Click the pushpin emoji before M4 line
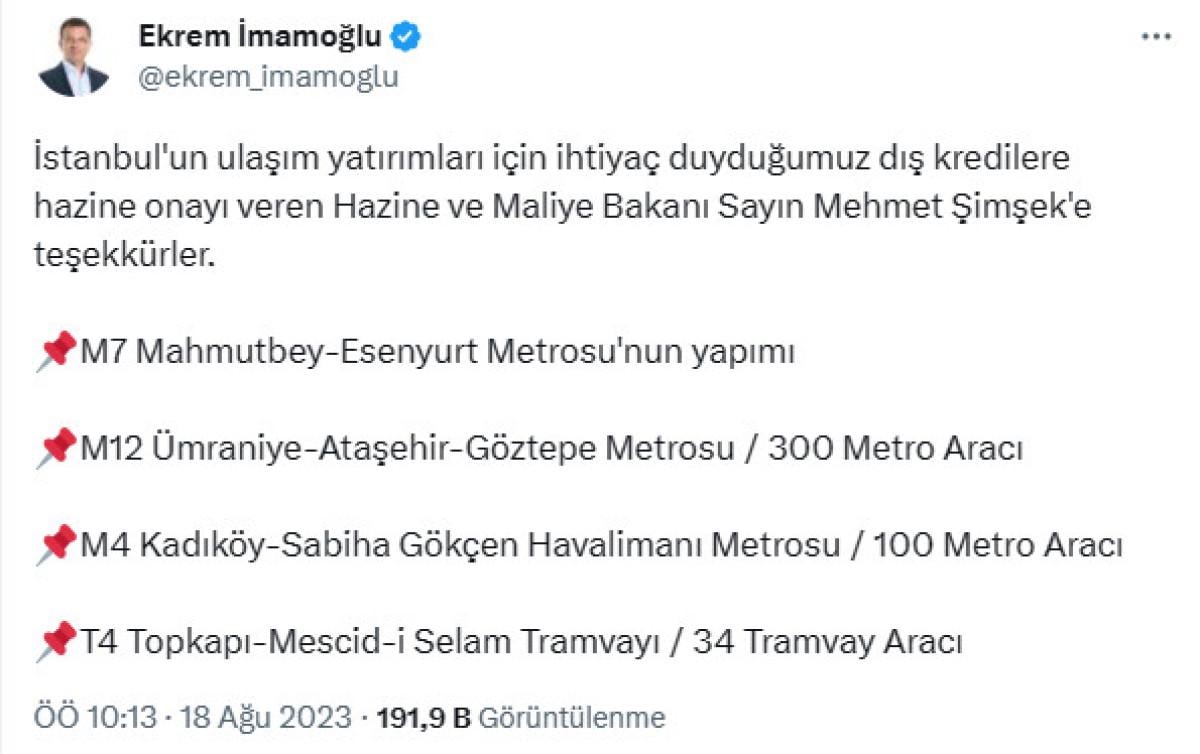 [x=56, y=546]
